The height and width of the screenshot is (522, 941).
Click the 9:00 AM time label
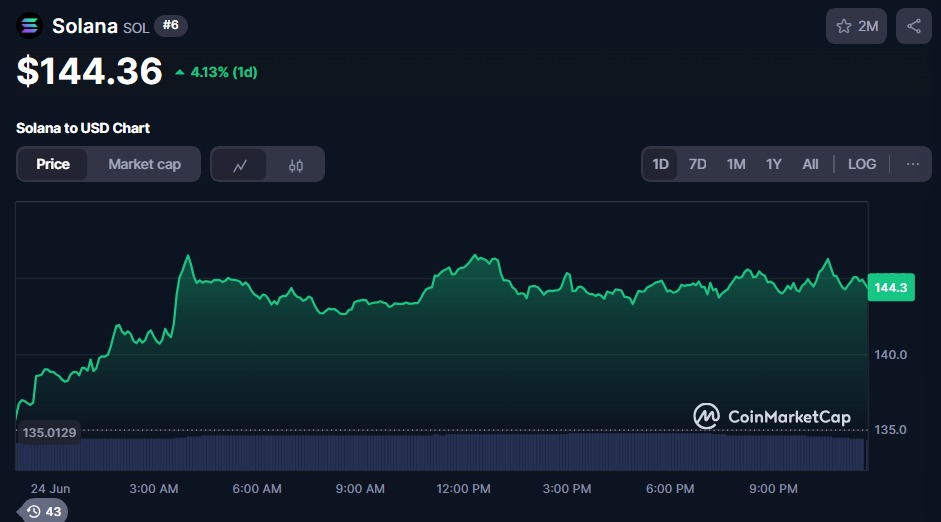[360, 488]
